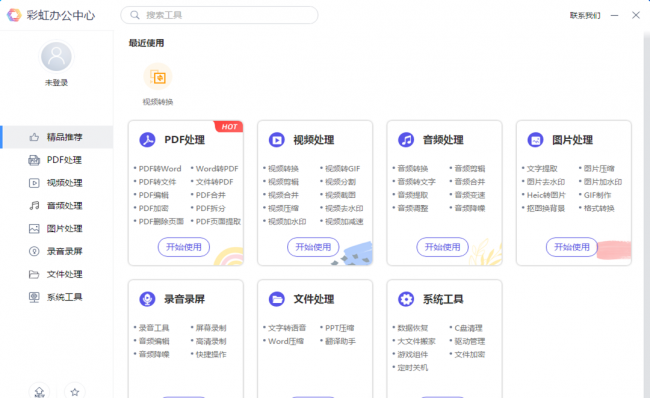Click the 未登录 login label
650x398 pixels.
point(56,83)
